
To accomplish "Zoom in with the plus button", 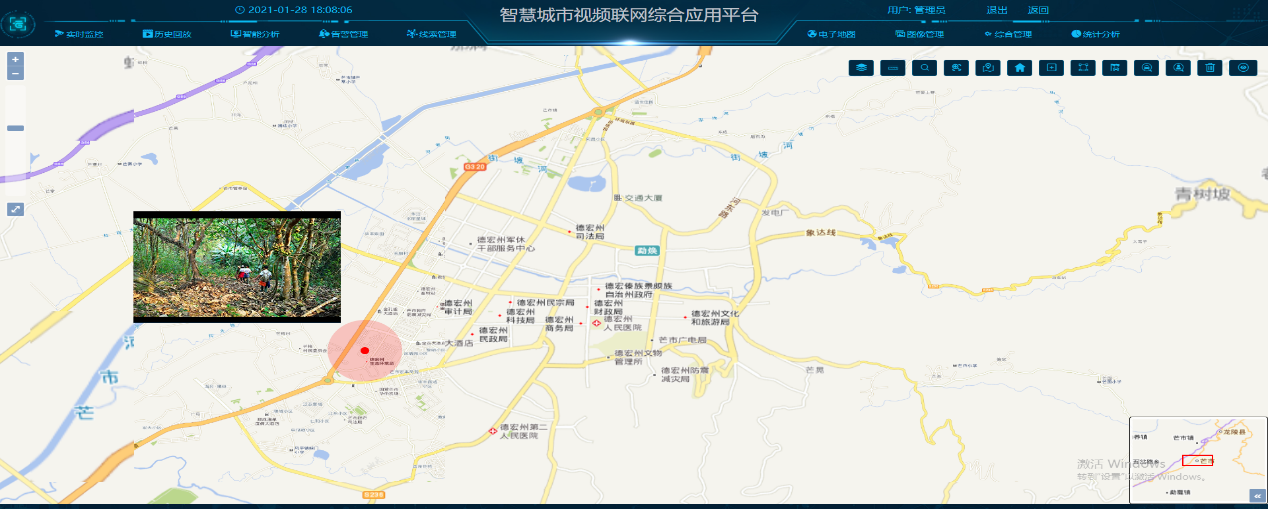I will 15,60.
